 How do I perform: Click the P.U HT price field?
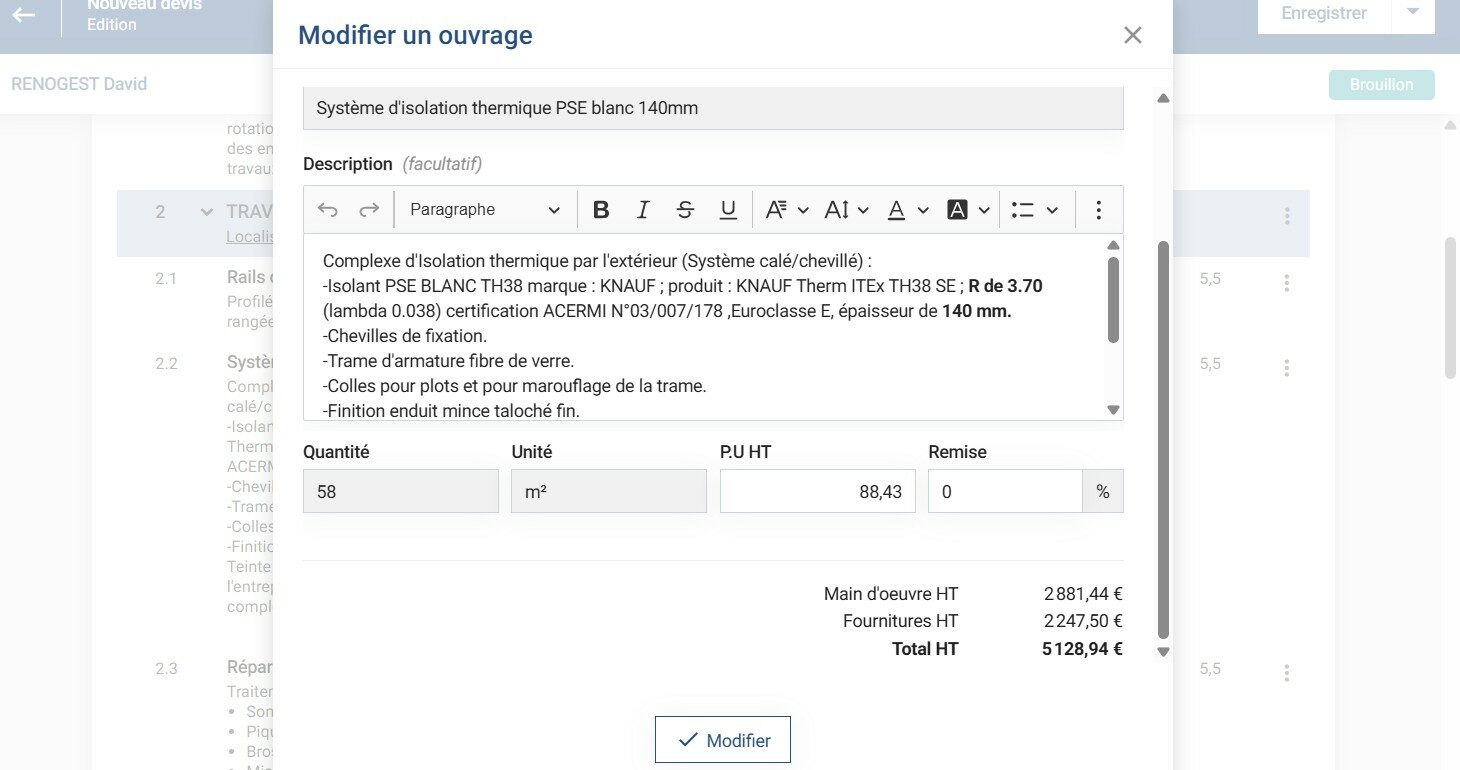click(x=817, y=492)
